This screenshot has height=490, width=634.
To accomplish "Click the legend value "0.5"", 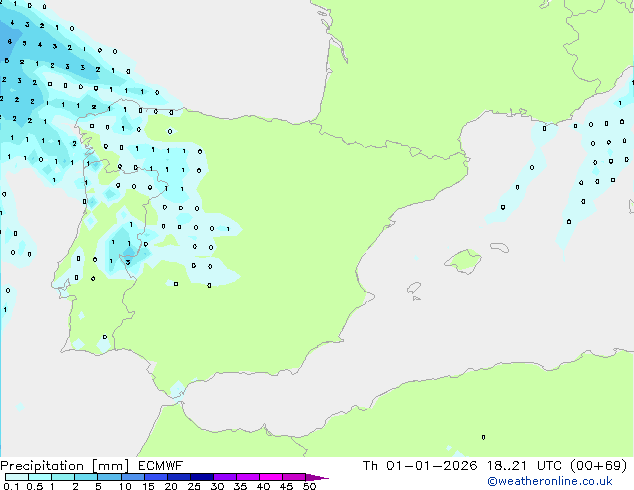I will coord(34,486).
